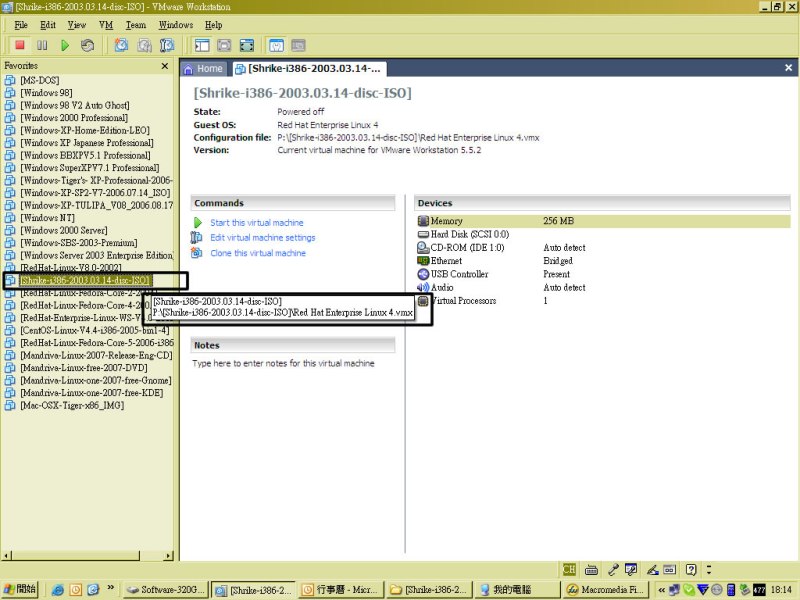Viewport: 800px width, 600px height.
Task: Click the USB Controller device icon
Action: coord(423,274)
